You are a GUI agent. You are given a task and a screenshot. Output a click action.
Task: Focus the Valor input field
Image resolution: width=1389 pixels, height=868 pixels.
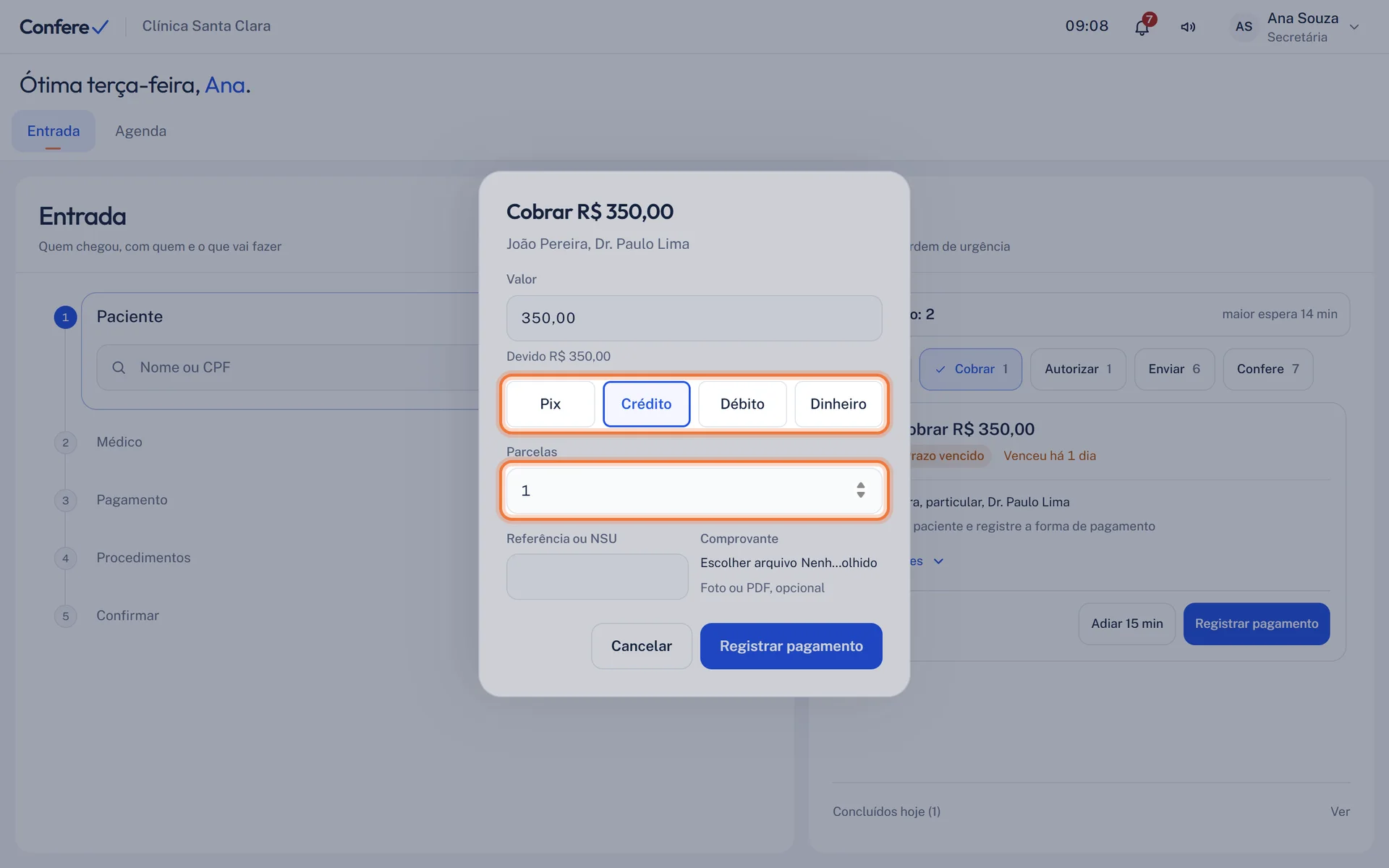tap(694, 318)
